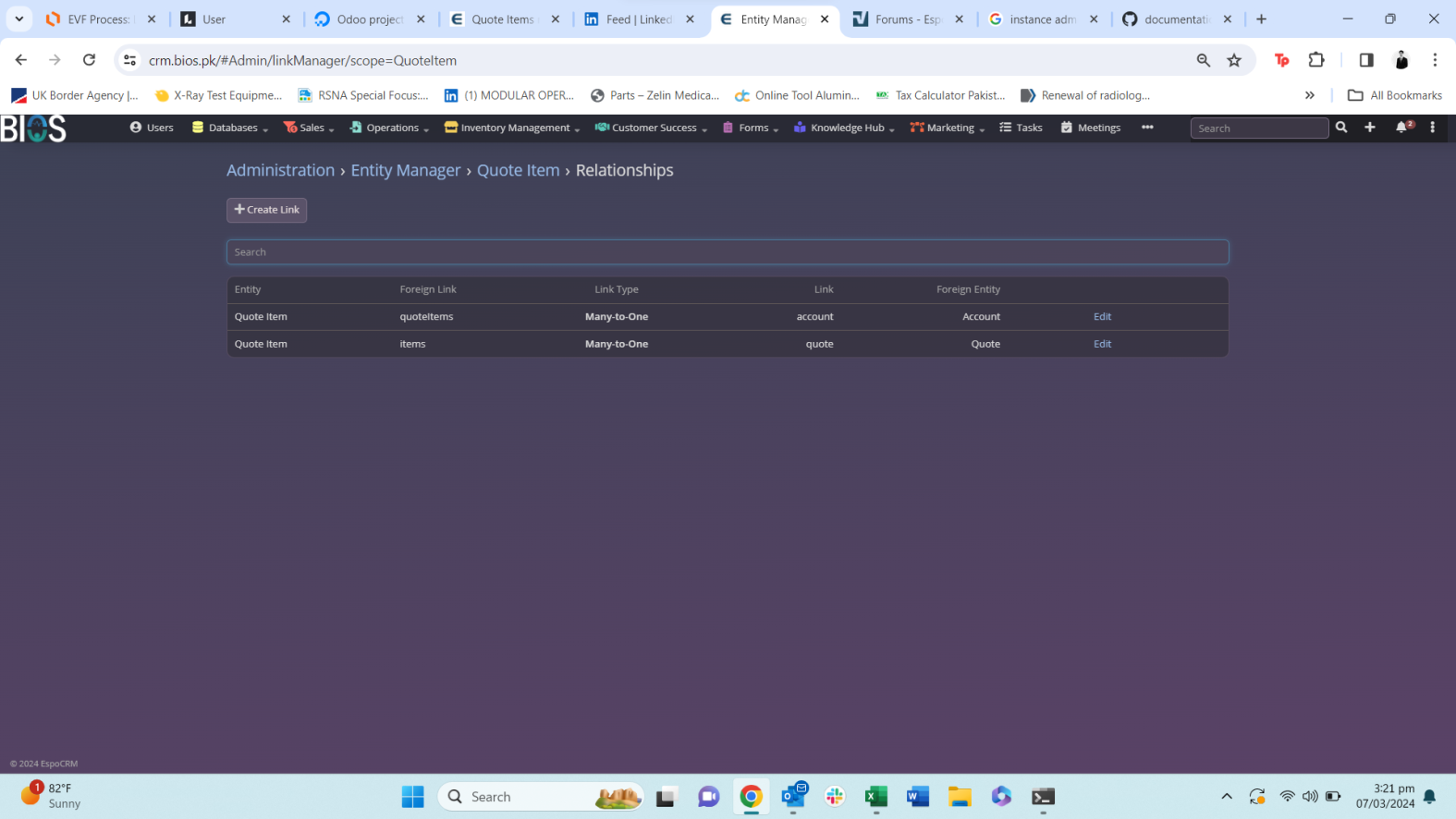This screenshot has height=819, width=1456.
Task: Expand the Operations dropdown menu
Action: [389, 128]
